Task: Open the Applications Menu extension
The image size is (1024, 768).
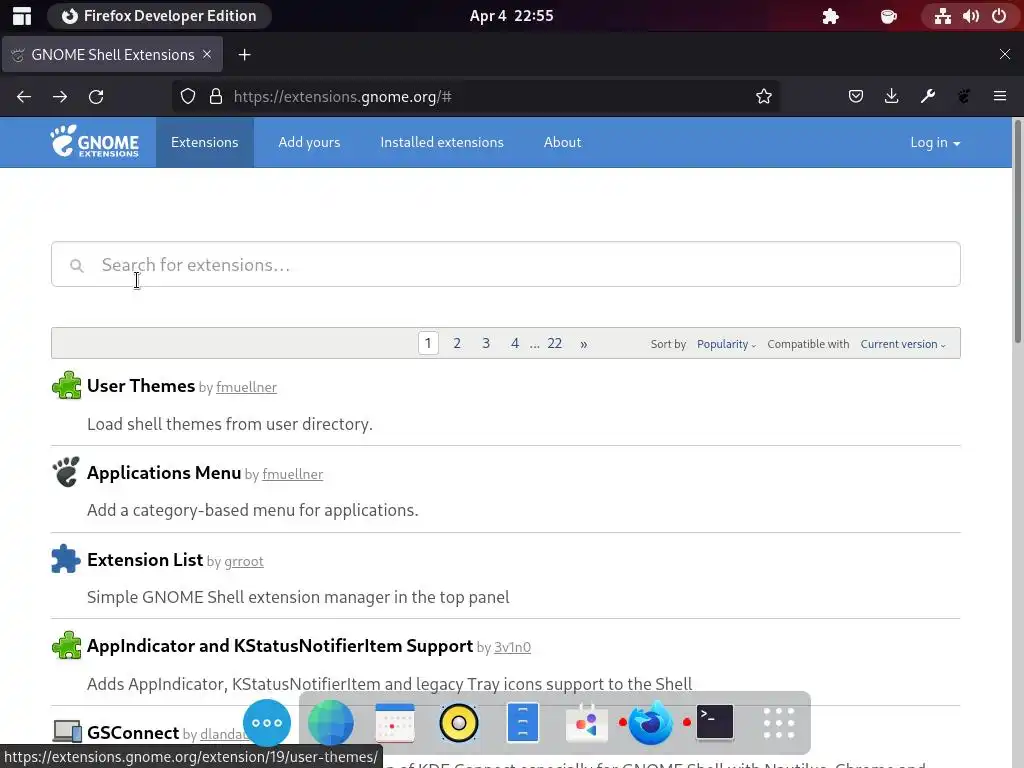Action: tap(164, 473)
